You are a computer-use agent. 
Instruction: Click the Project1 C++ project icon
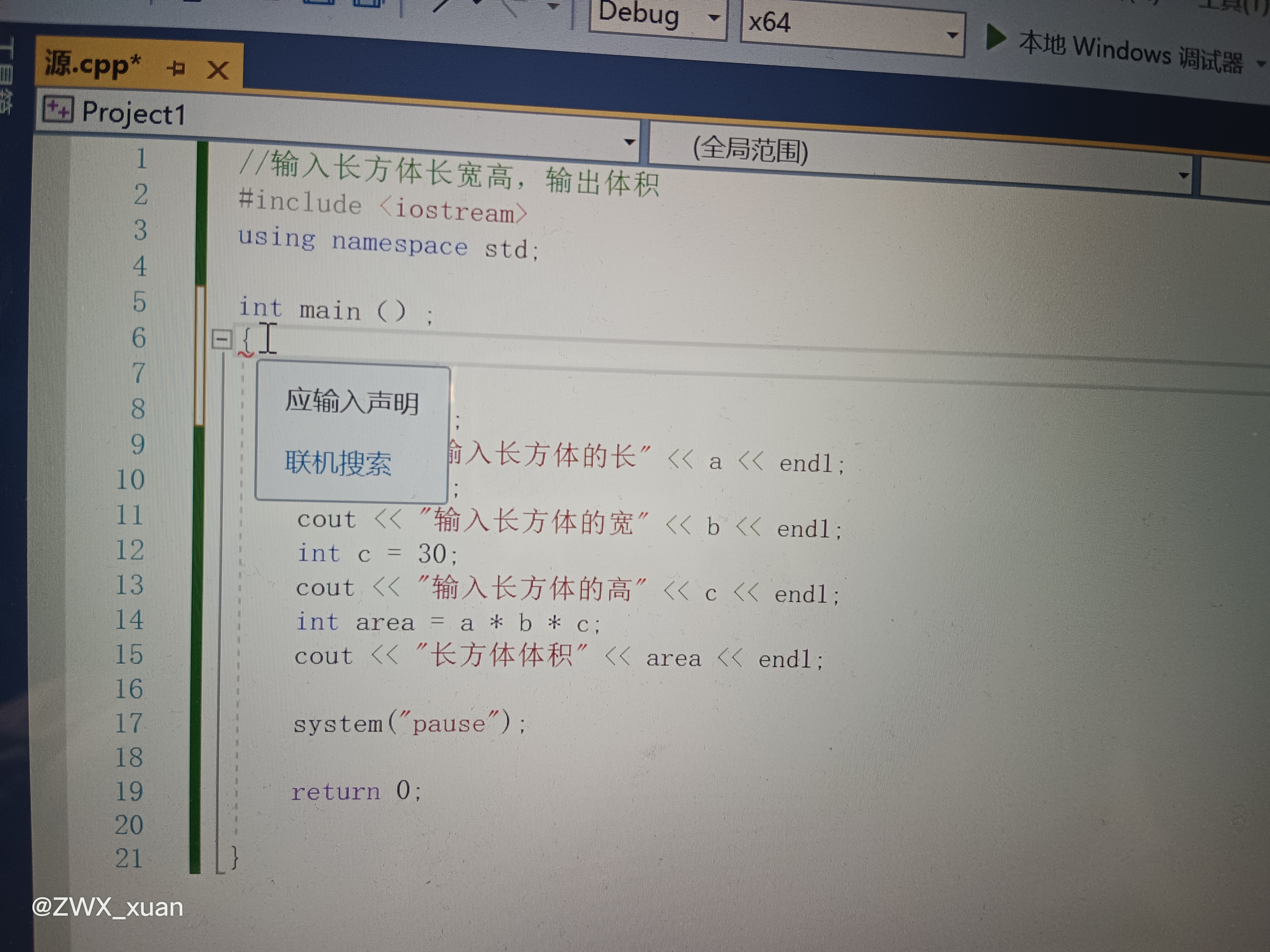pos(58,109)
